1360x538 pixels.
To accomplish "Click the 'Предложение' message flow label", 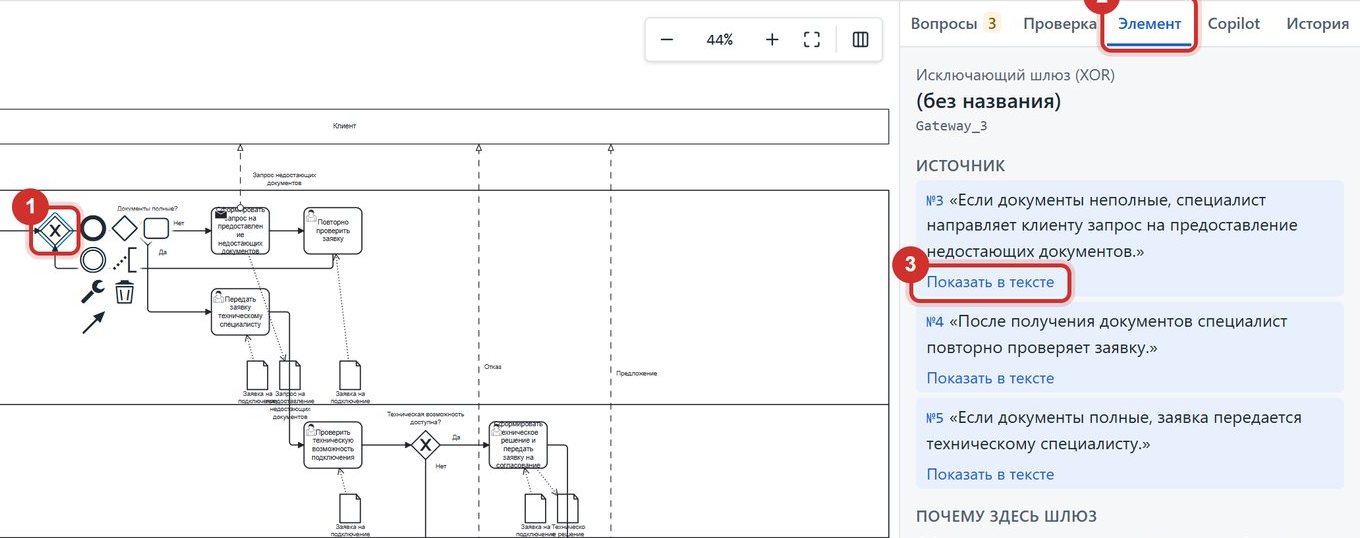I will point(636,373).
